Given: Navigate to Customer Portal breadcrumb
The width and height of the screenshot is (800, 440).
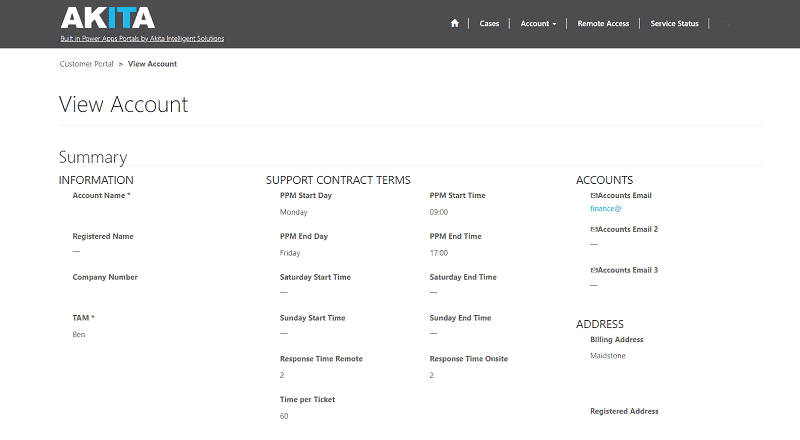Looking at the screenshot, I should pyautogui.click(x=86, y=64).
